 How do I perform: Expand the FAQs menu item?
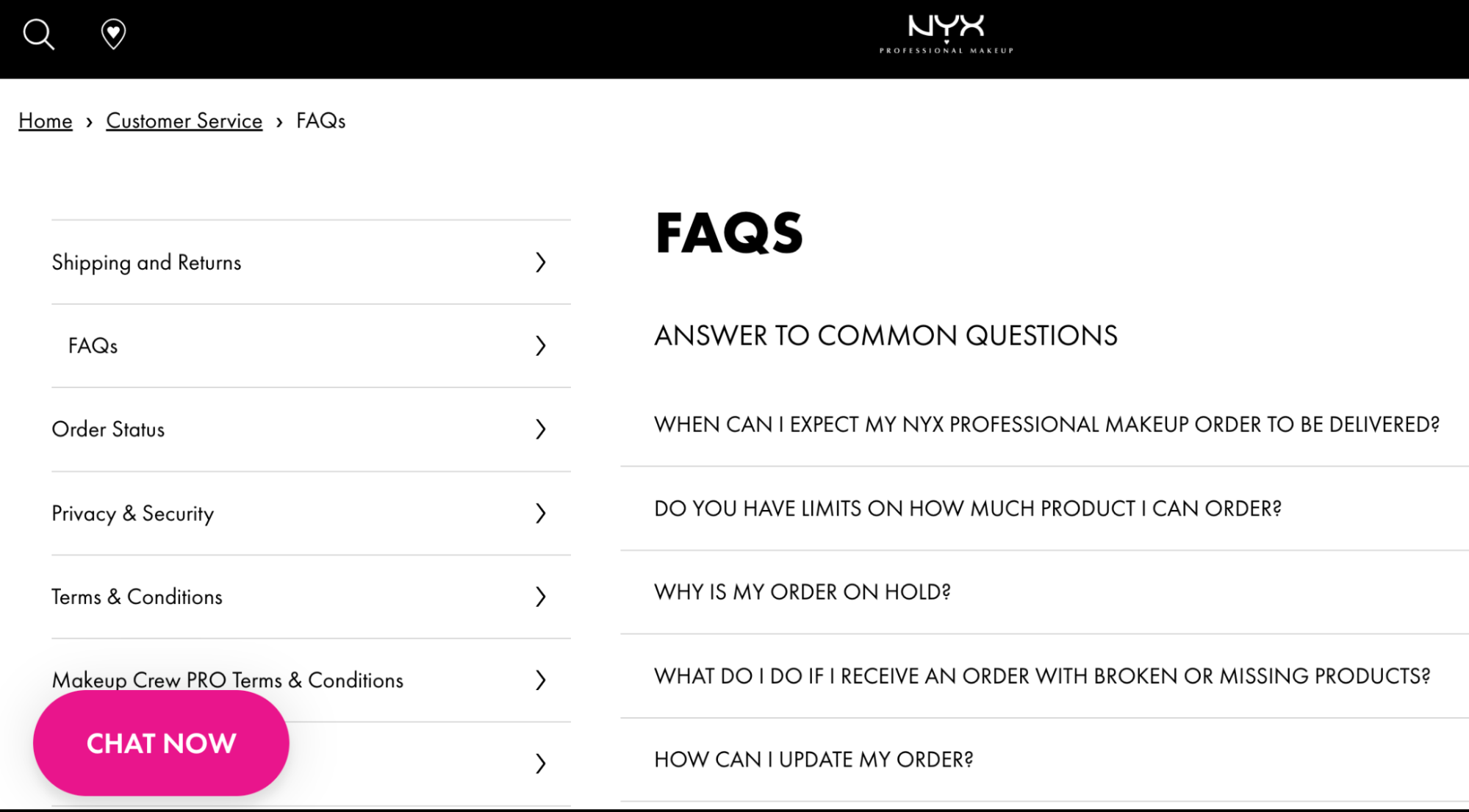[x=540, y=345]
